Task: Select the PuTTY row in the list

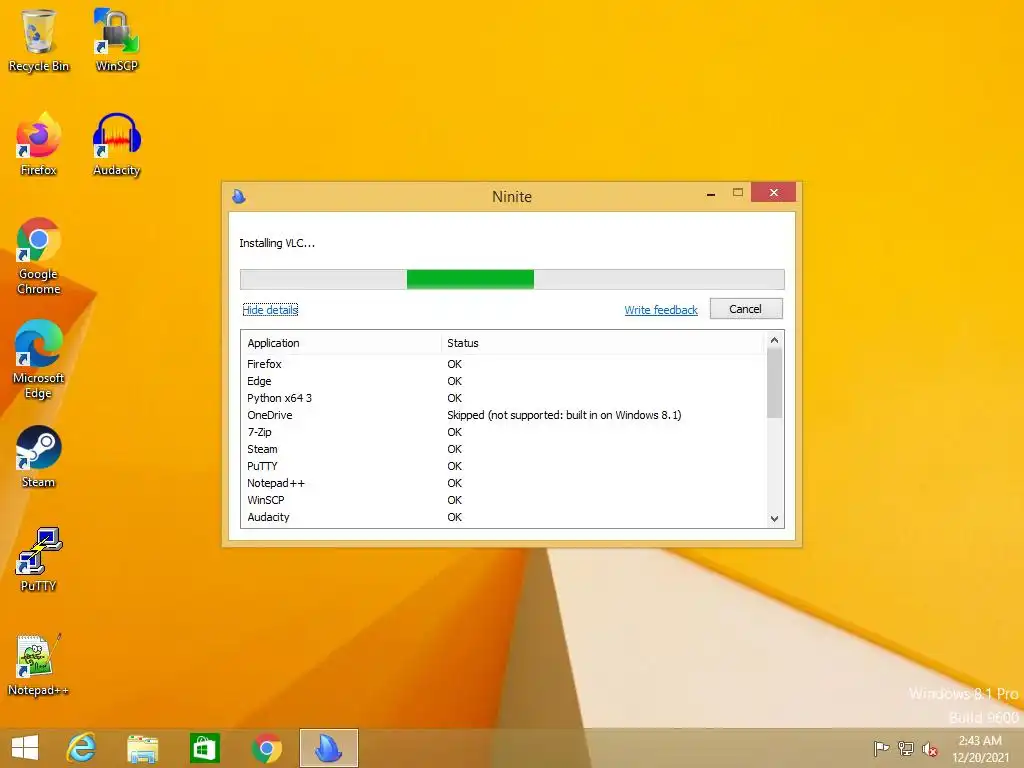Action: tap(503, 466)
